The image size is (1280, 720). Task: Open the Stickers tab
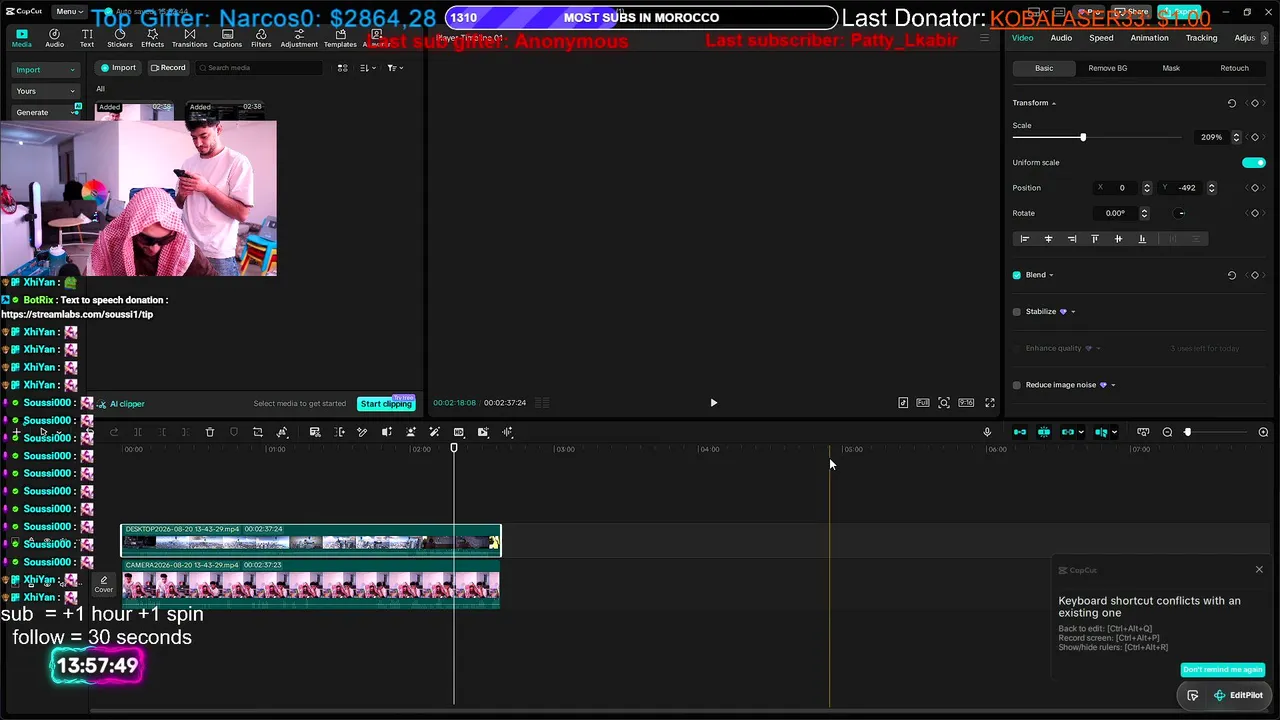coord(120,38)
